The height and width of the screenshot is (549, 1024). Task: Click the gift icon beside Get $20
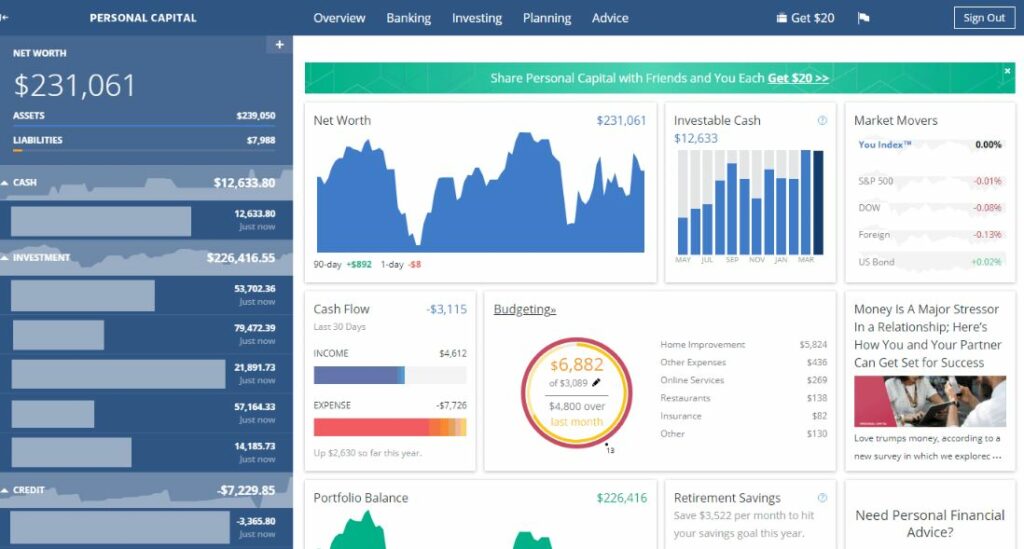(781, 18)
